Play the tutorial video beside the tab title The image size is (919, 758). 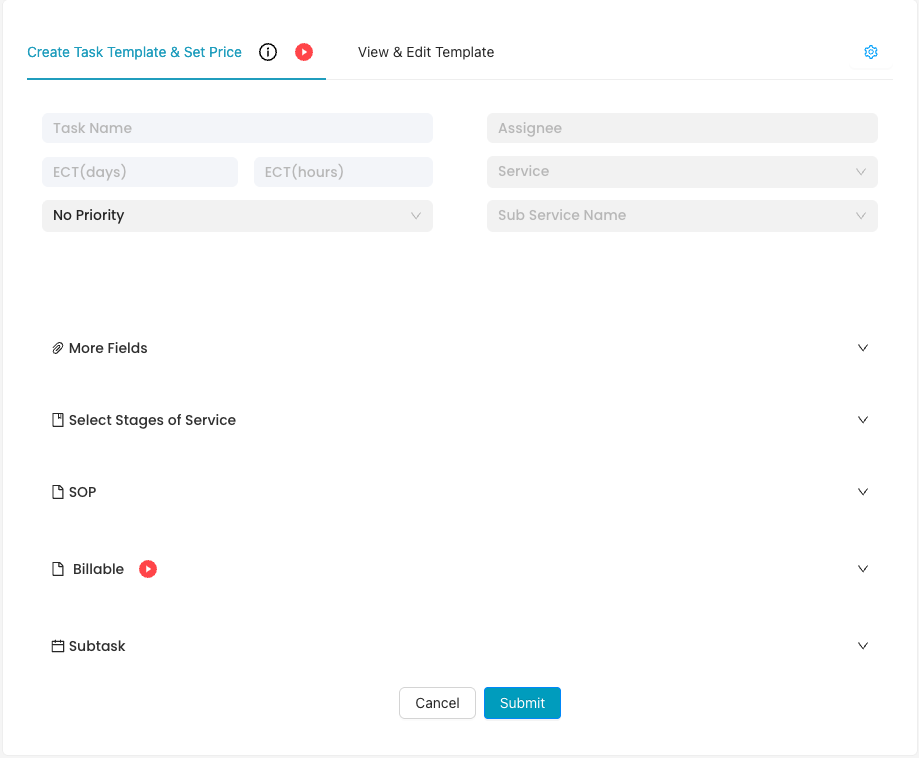(303, 52)
